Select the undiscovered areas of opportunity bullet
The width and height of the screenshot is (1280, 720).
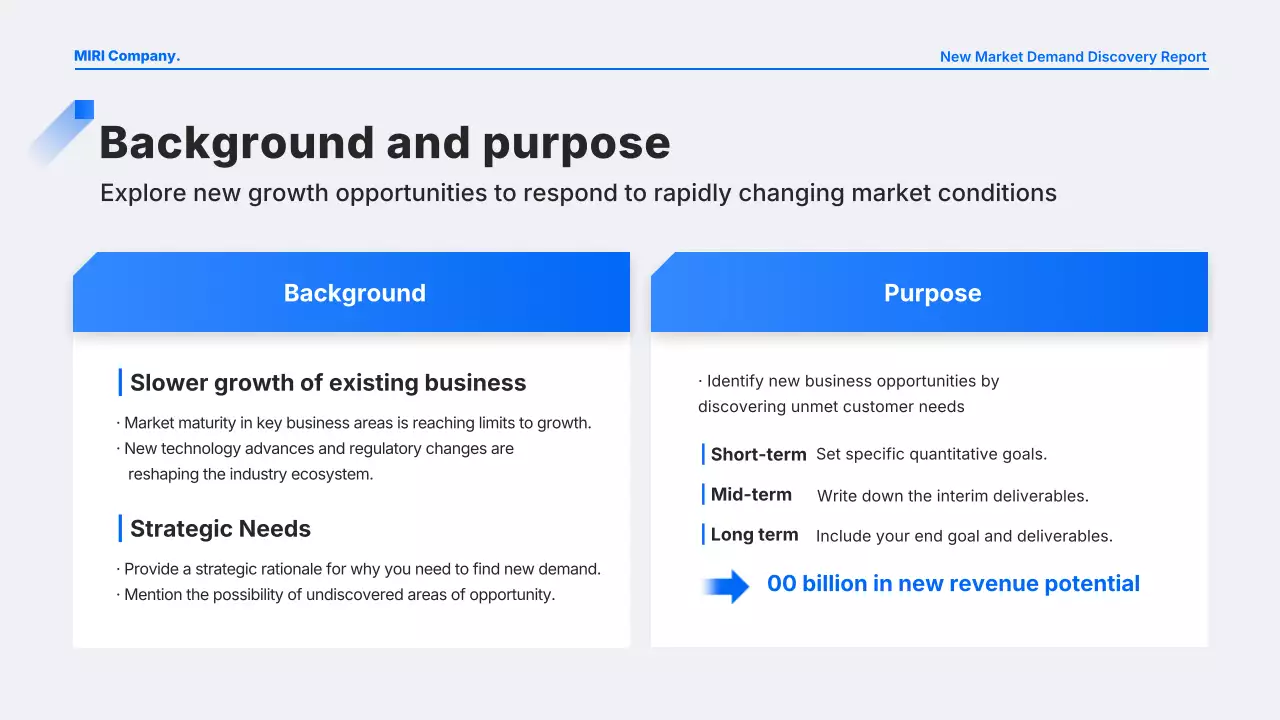(338, 595)
